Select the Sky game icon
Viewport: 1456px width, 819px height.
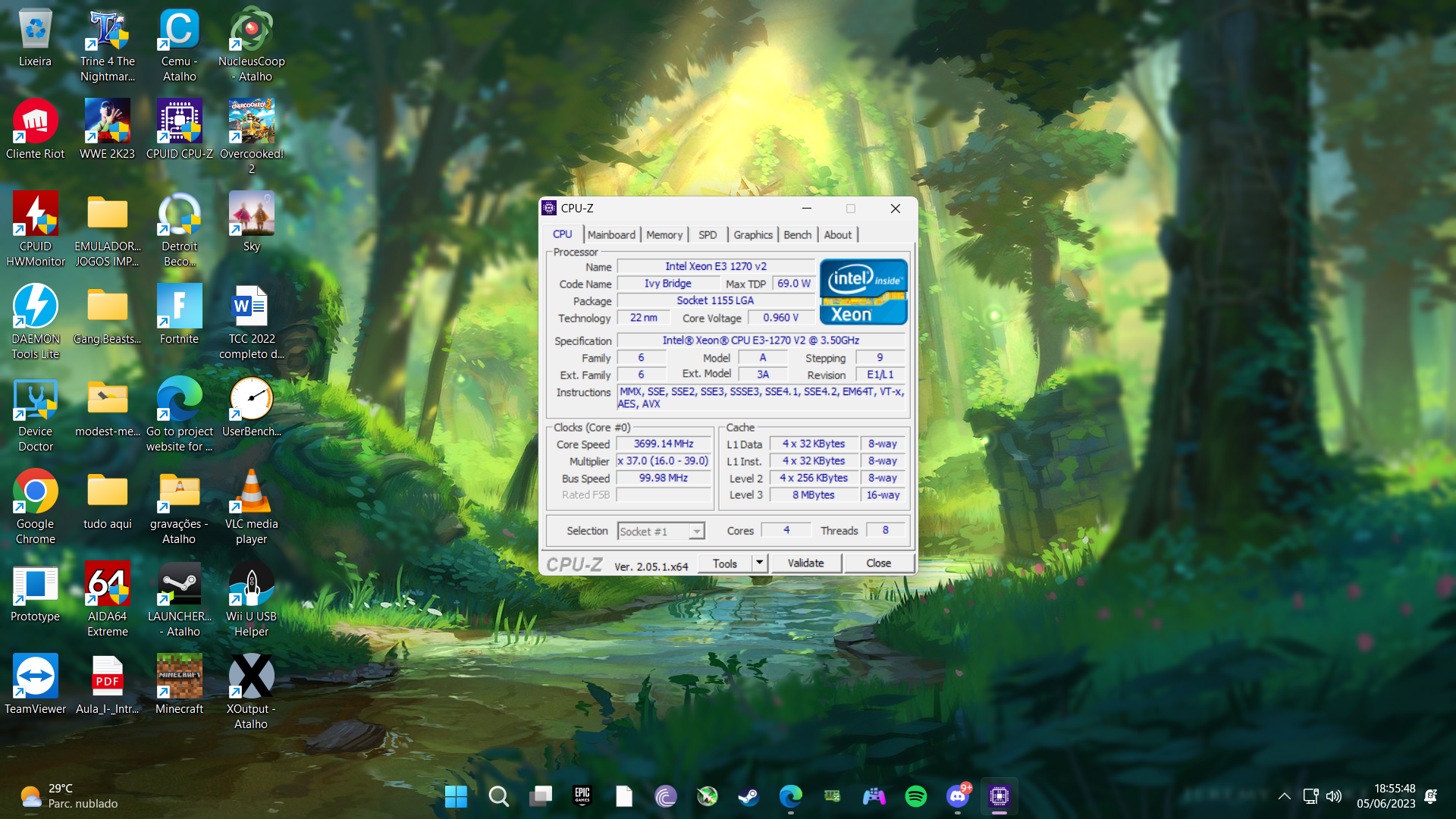252,223
